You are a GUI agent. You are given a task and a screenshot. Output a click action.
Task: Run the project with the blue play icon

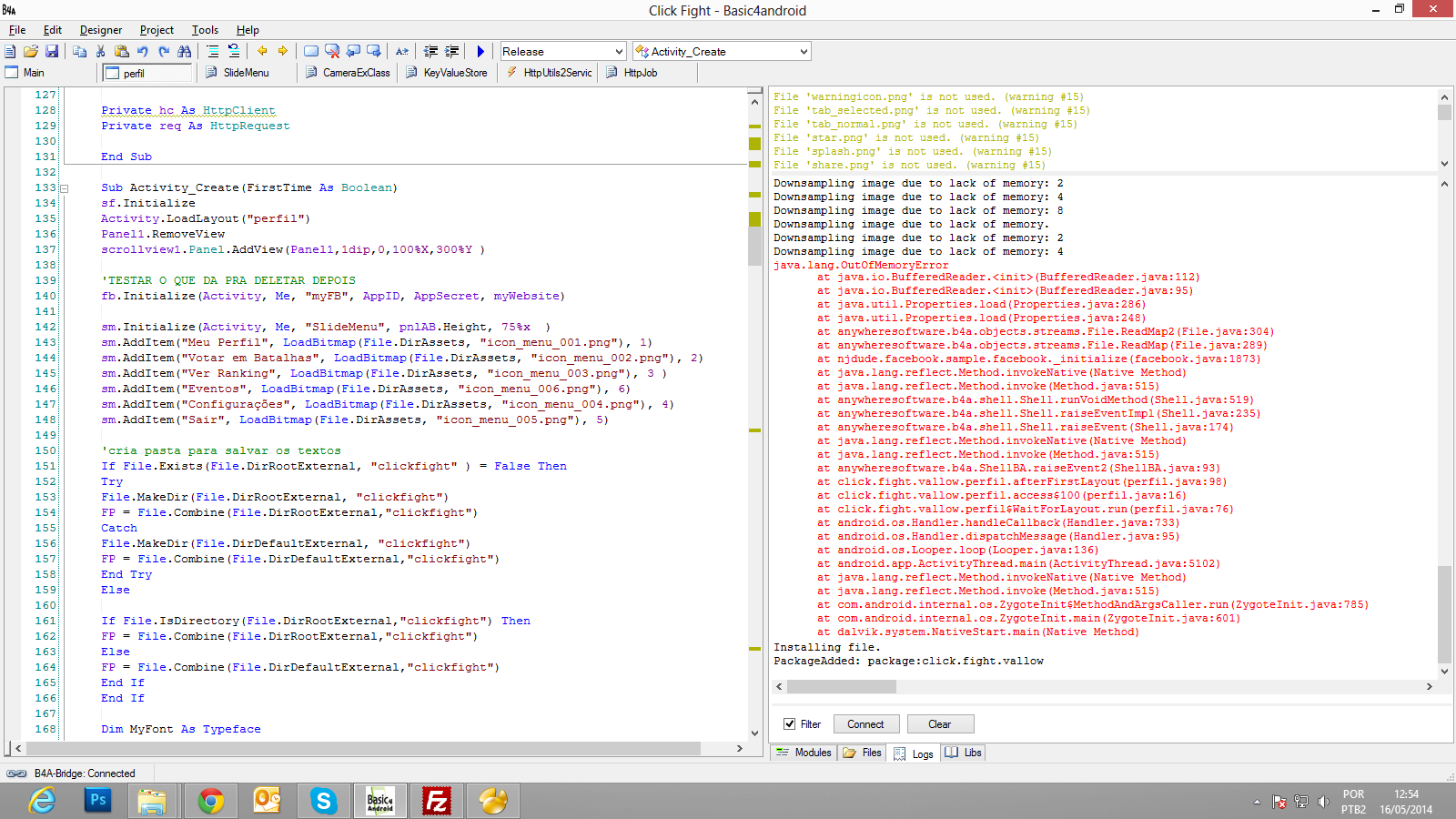pos(480,52)
